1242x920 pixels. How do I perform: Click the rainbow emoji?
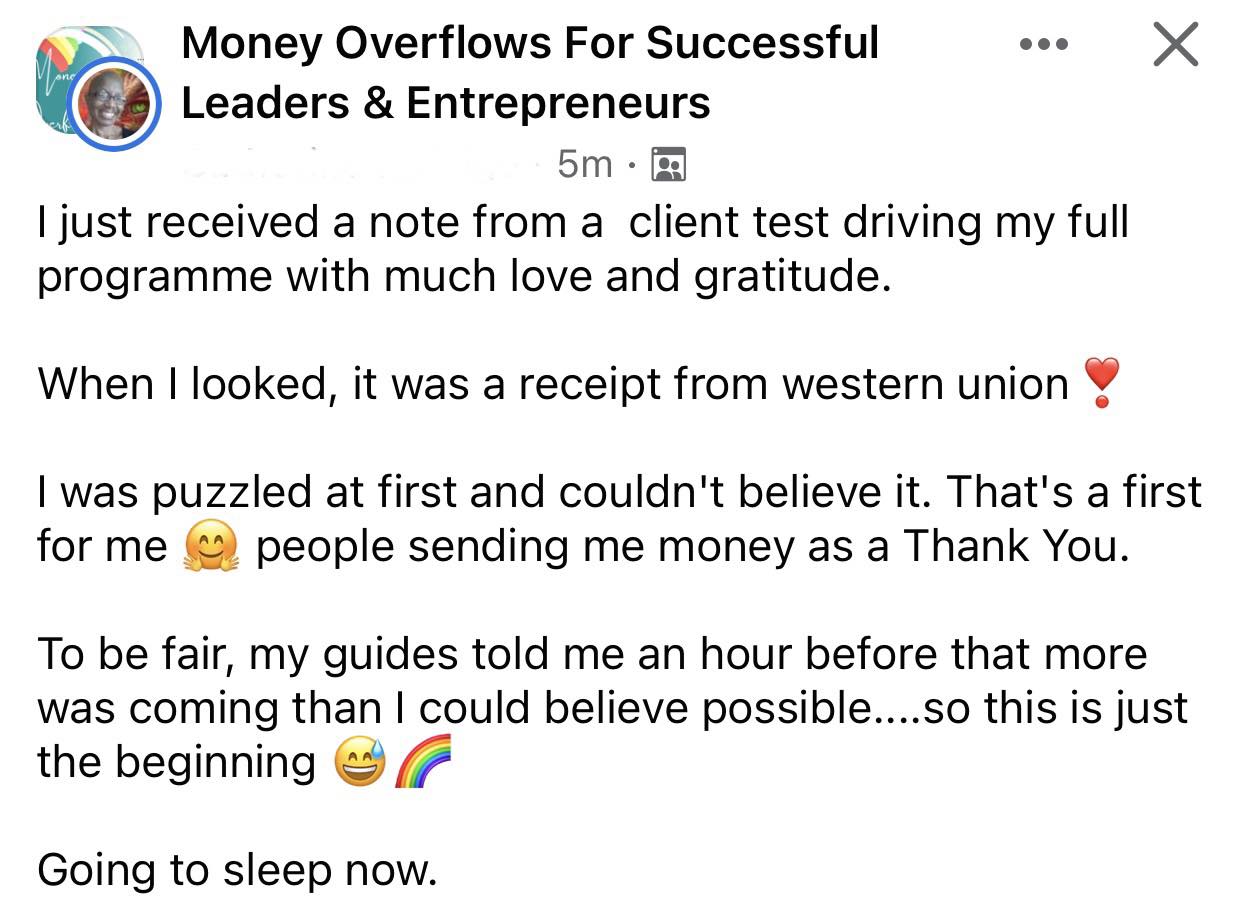tap(422, 764)
